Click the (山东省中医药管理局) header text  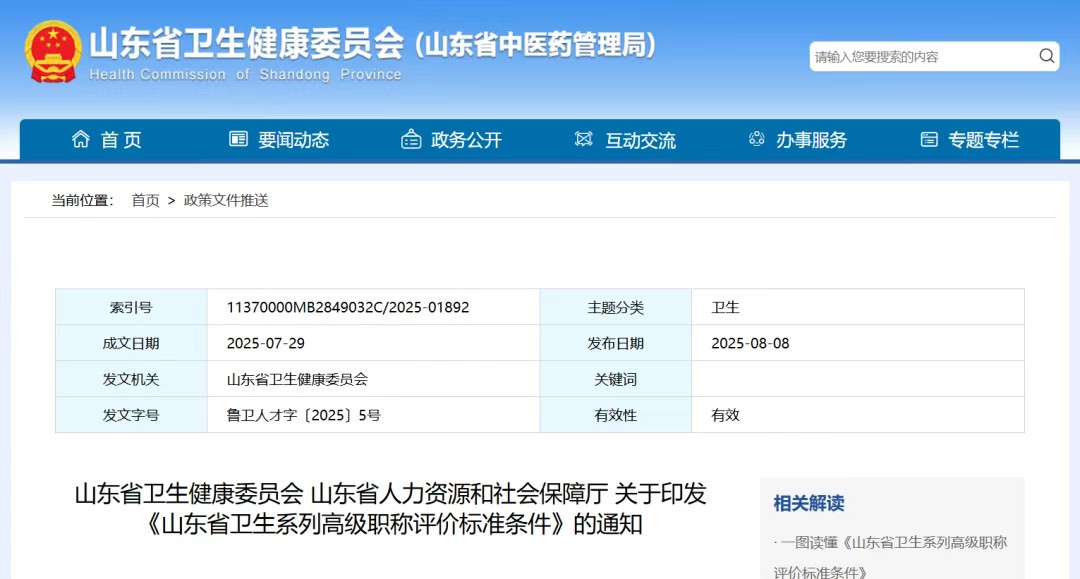point(535,45)
